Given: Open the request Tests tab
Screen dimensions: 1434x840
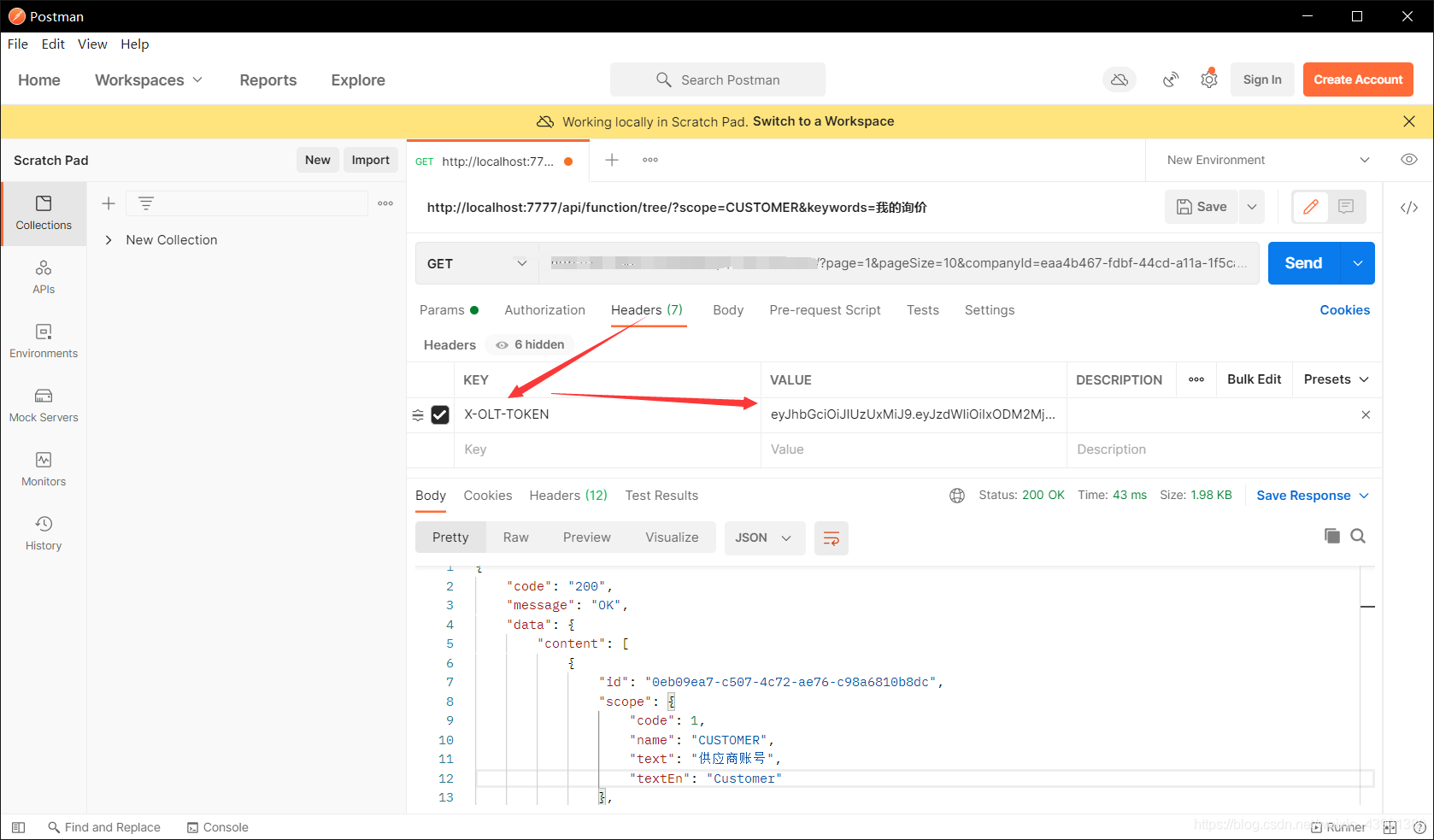Looking at the screenshot, I should point(923,310).
